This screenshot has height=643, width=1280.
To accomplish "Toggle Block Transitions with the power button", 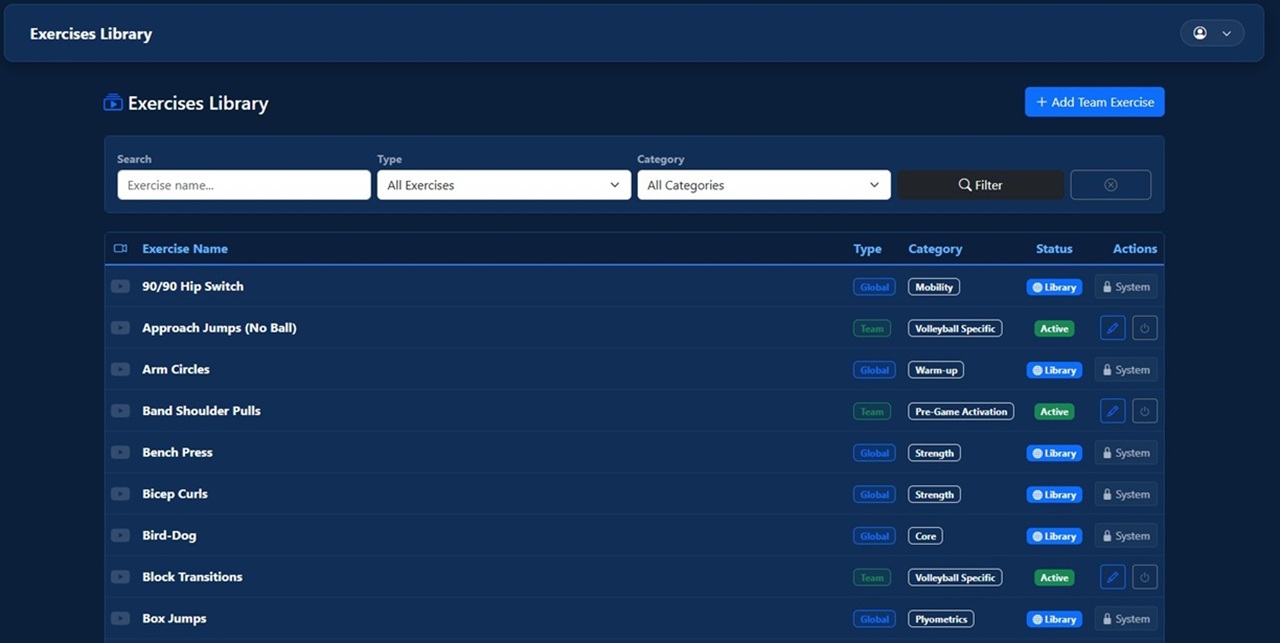I will click(x=1144, y=577).
